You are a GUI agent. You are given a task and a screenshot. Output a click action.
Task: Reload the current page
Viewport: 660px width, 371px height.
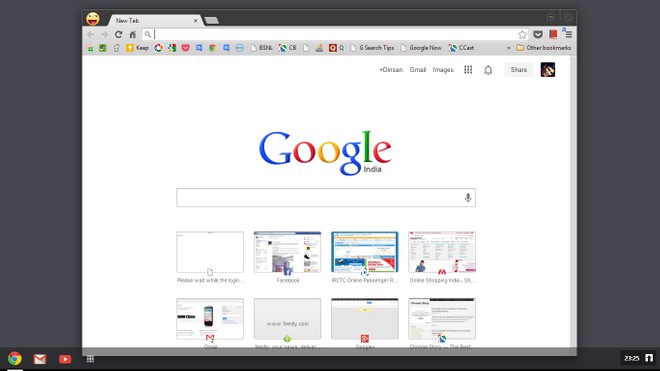(119, 35)
